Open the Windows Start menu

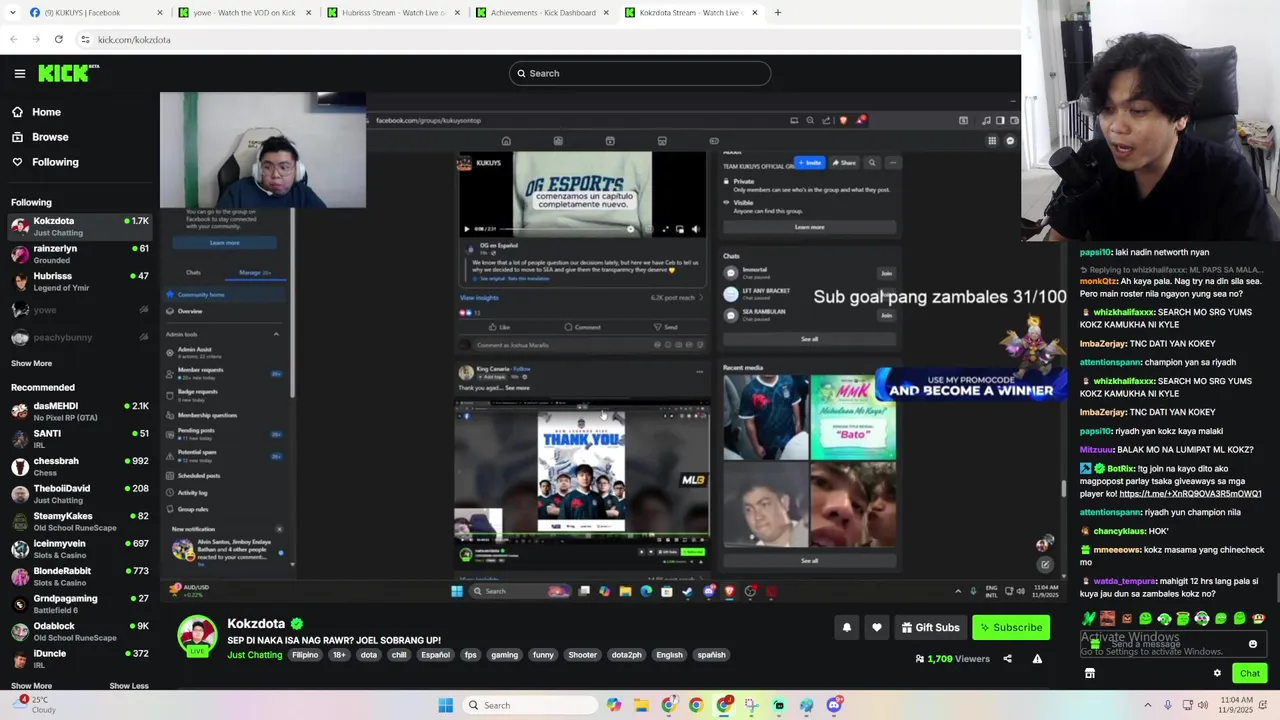point(446,705)
